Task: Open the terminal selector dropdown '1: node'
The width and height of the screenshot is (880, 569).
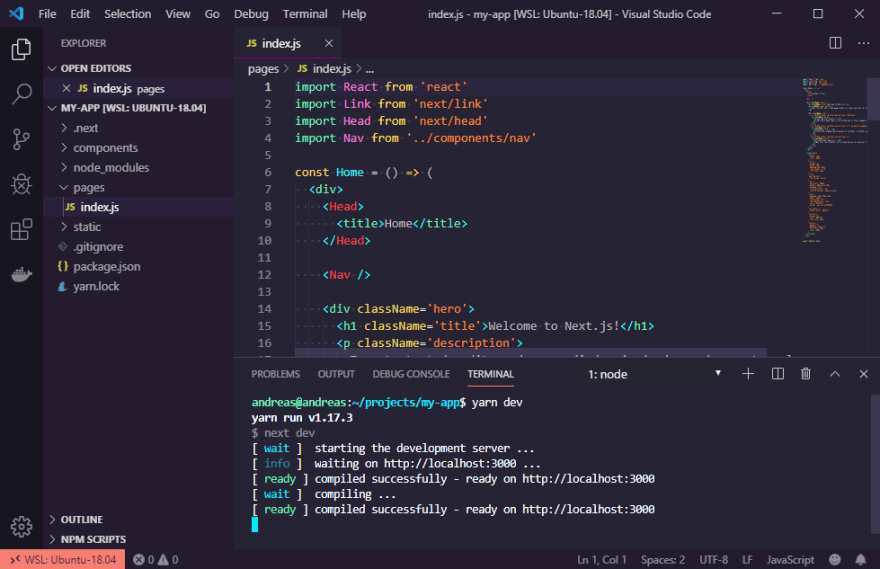Action: click(x=654, y=374)
